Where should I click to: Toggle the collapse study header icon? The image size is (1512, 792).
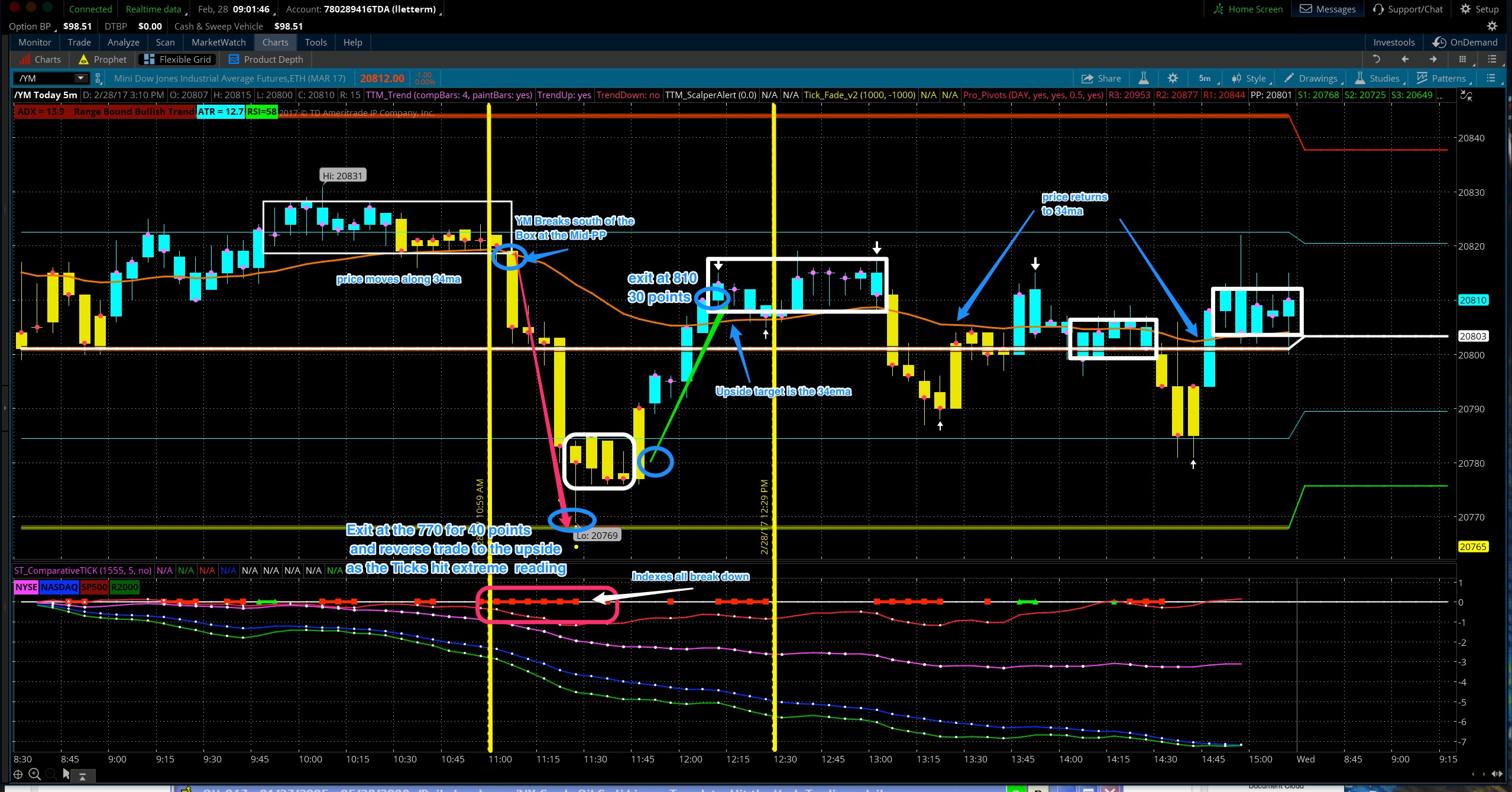pyautogui.click(x=1466, y=95)
